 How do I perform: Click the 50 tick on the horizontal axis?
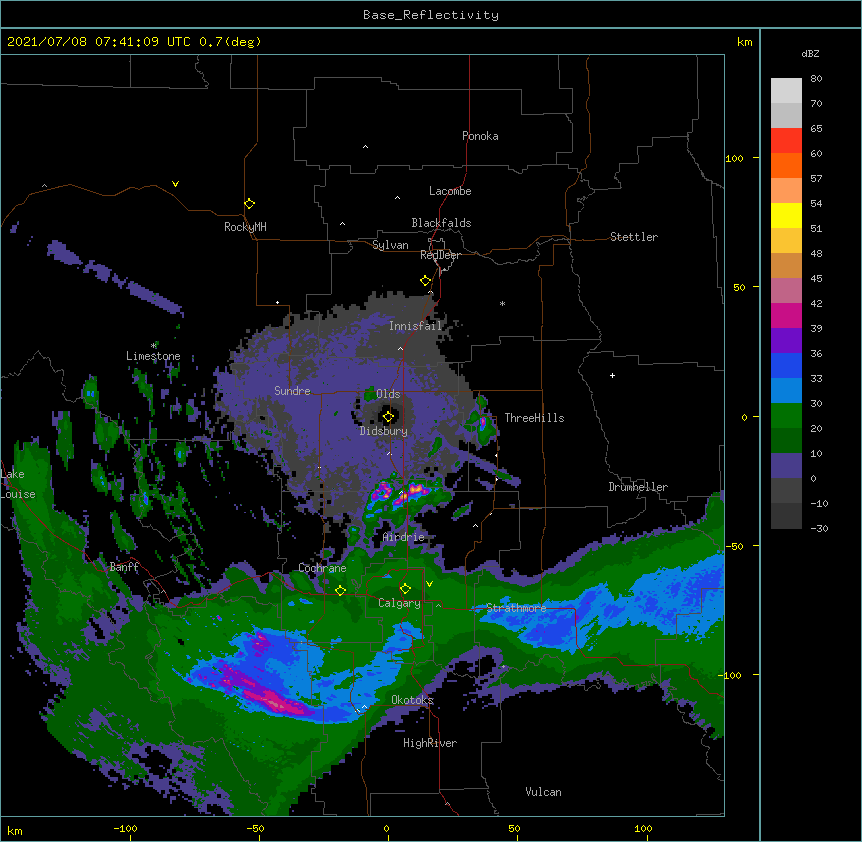point(514,828)
